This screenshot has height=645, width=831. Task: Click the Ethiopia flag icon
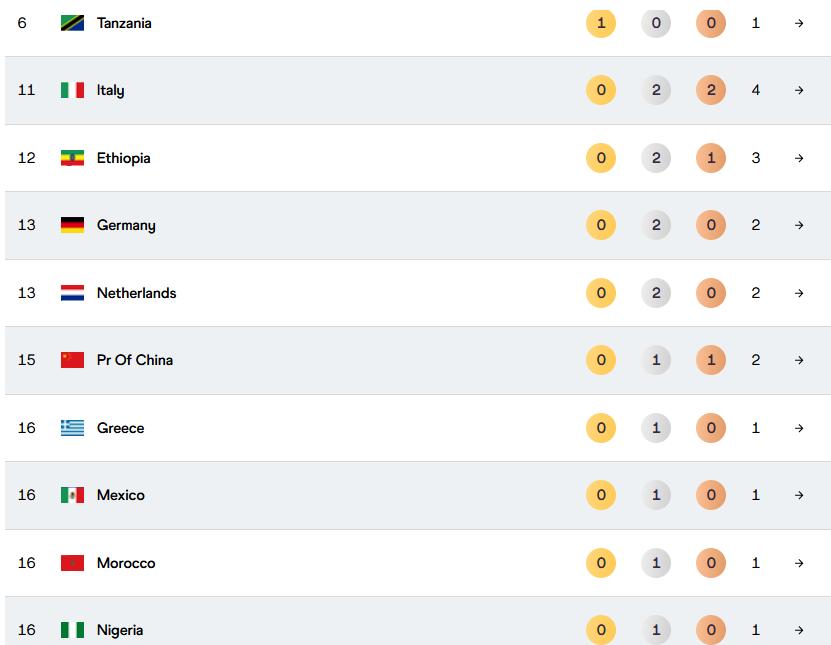tap(72, 158)
